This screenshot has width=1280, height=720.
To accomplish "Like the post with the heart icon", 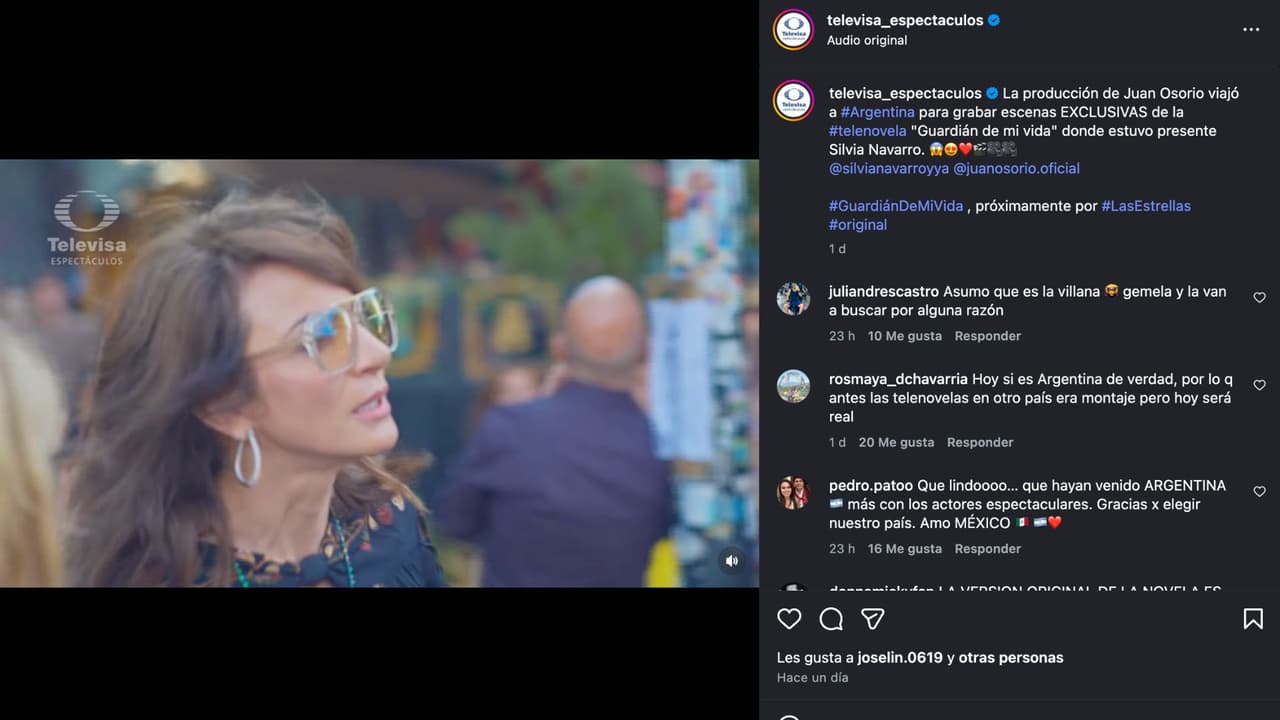I will tap(789, 619).
